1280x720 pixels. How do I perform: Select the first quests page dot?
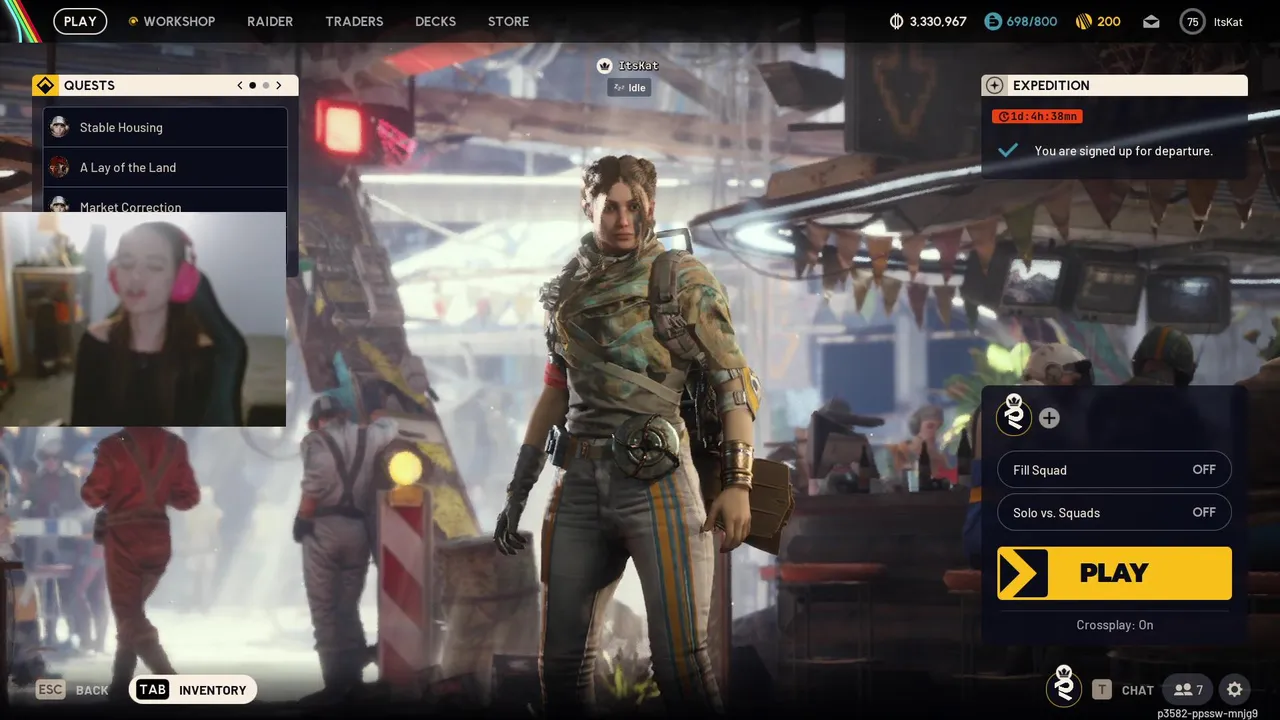[x=252, y=86]
